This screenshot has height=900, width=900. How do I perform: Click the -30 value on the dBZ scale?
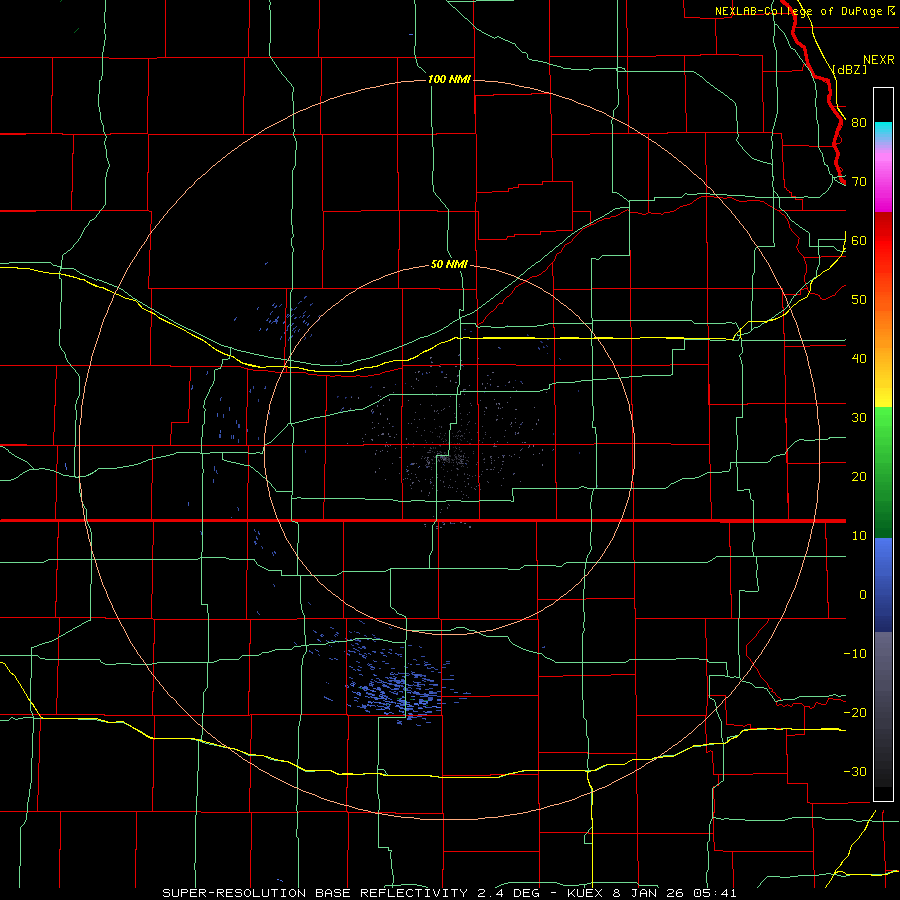[855, 771]
